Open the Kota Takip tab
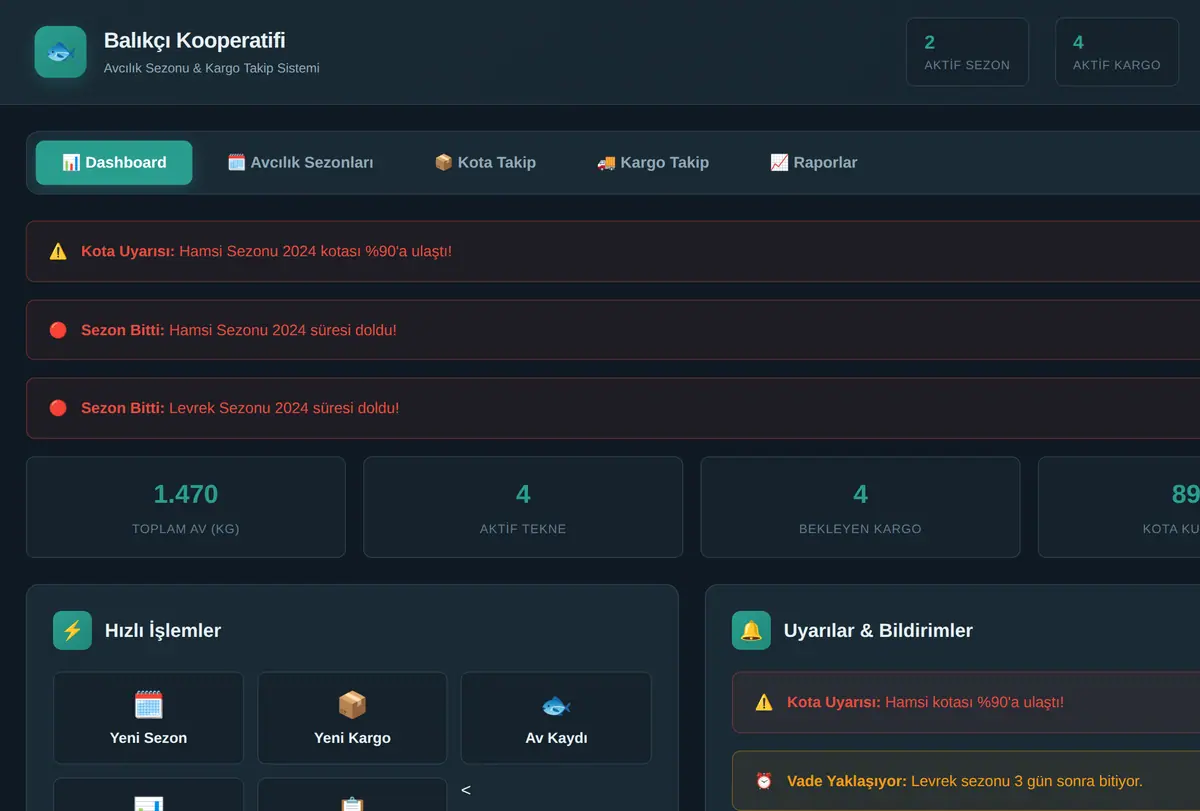This screenshot has width=1200, height=811. [485, 163]
